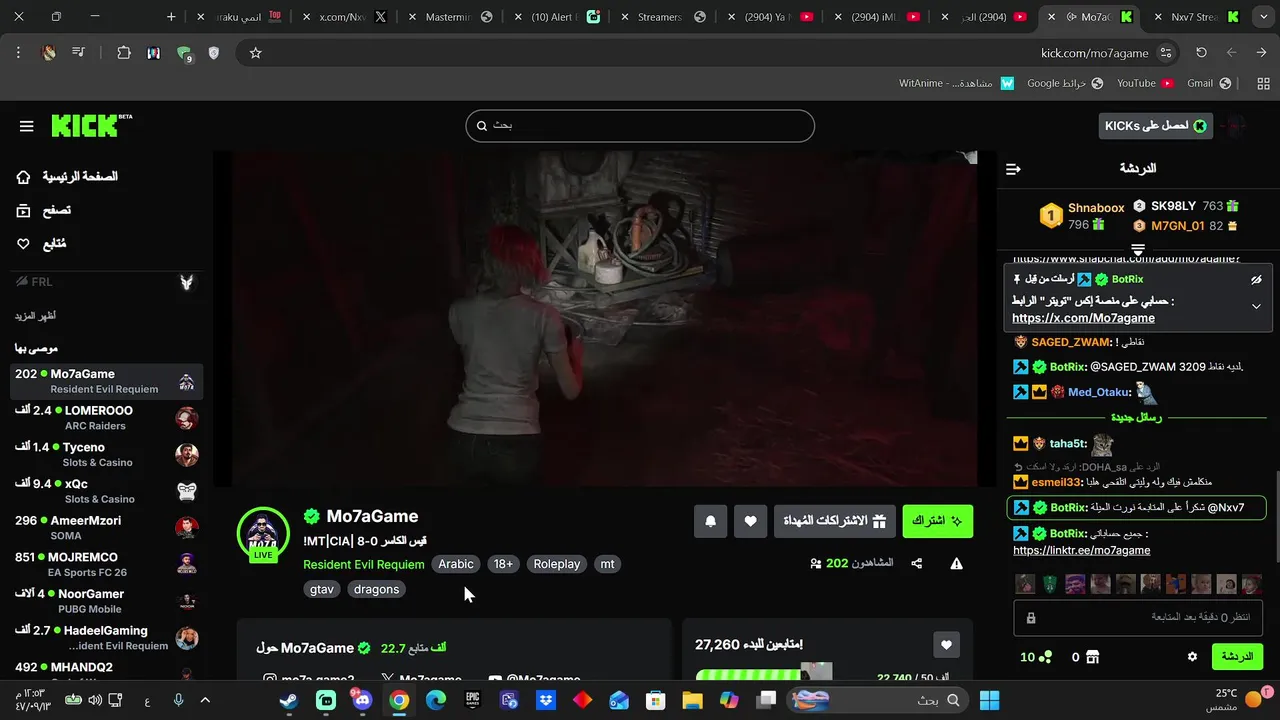Open MOJREMCO recommended channel
Viewport: 1280px width, 720px height.
click(x=106, y=565)
